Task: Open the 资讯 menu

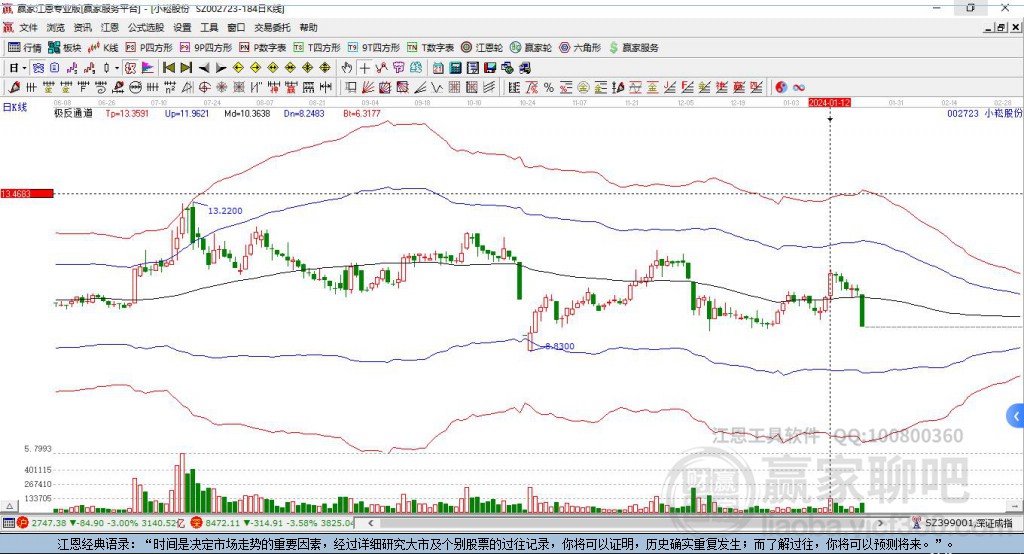Action: [x=83, y=27]
